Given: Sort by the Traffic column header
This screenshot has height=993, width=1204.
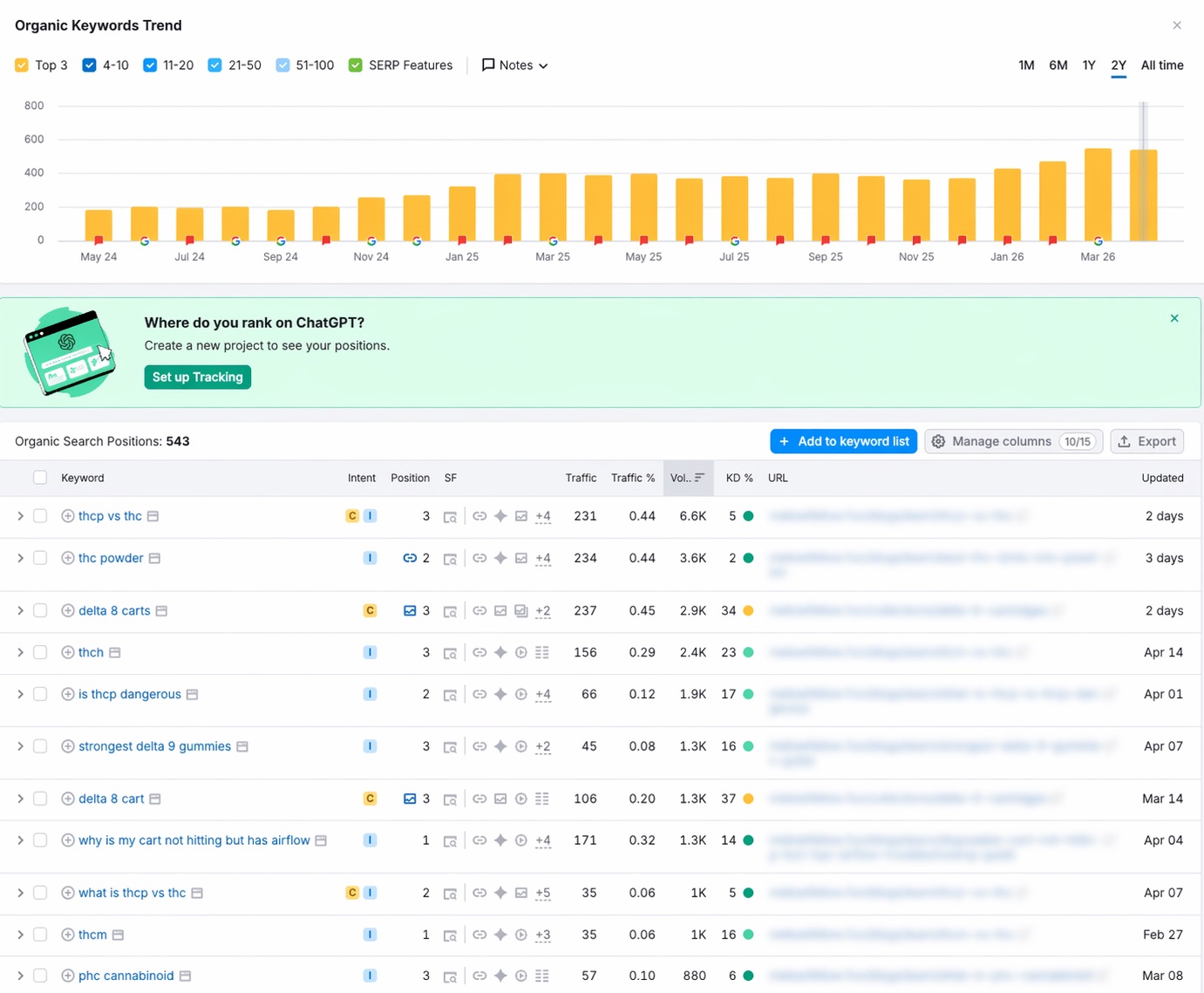Looking at the screenshot, I should point(581,478).
